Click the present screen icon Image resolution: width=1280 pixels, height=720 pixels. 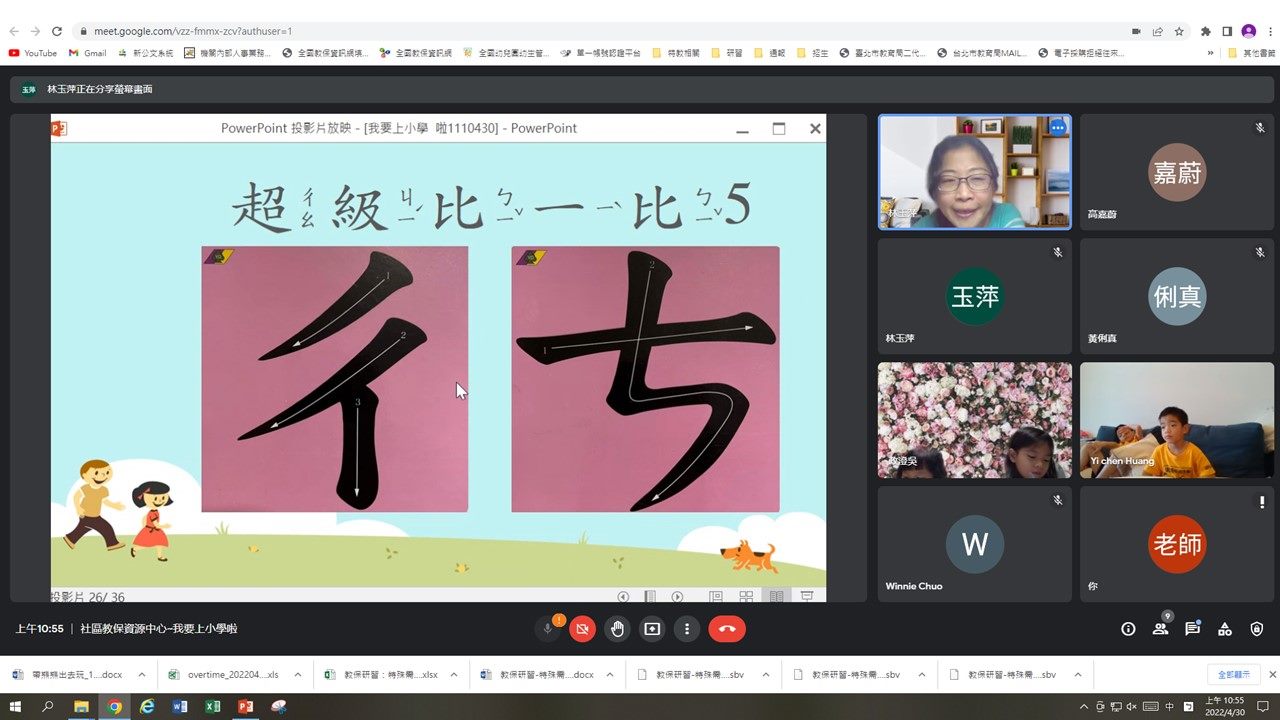(x=652, y=629)
